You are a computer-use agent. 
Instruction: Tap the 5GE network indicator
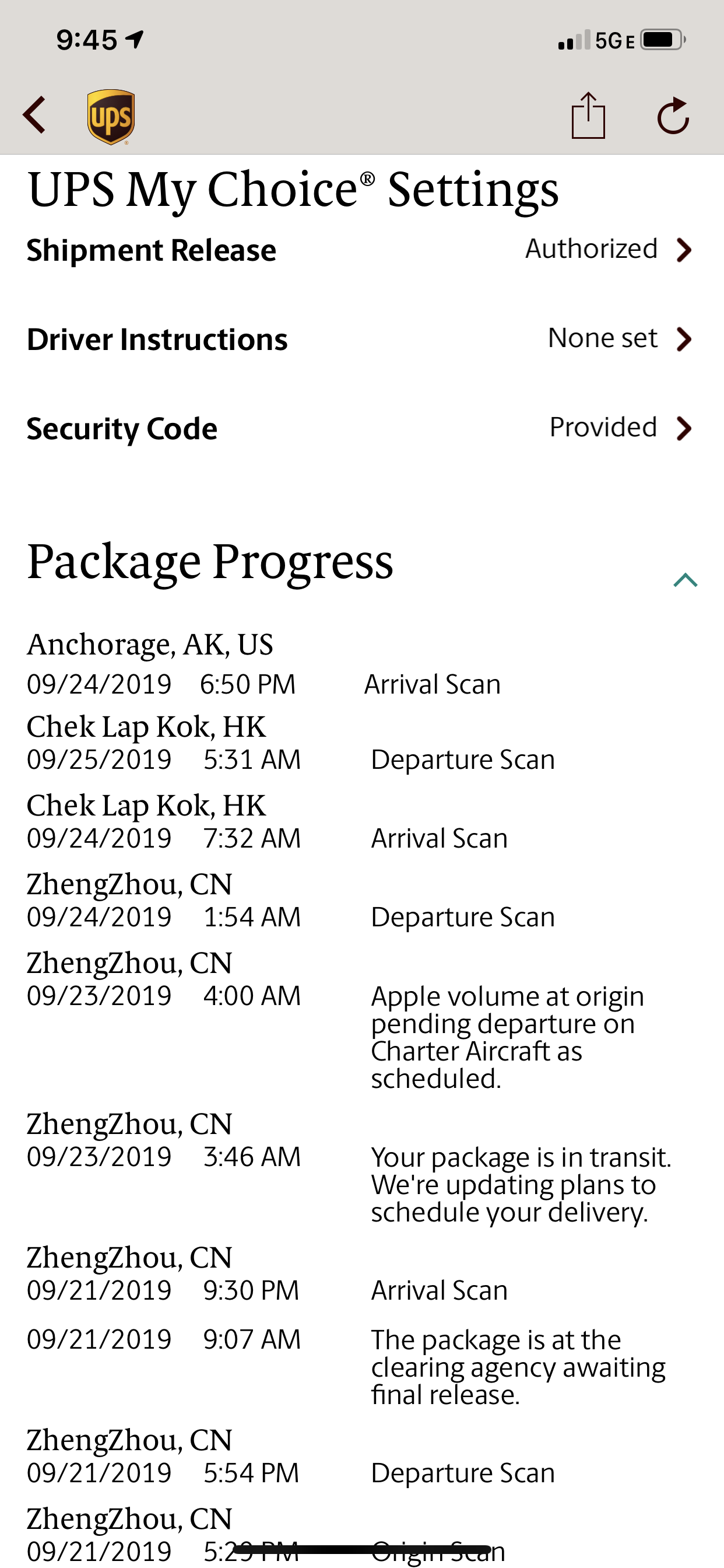614,41
